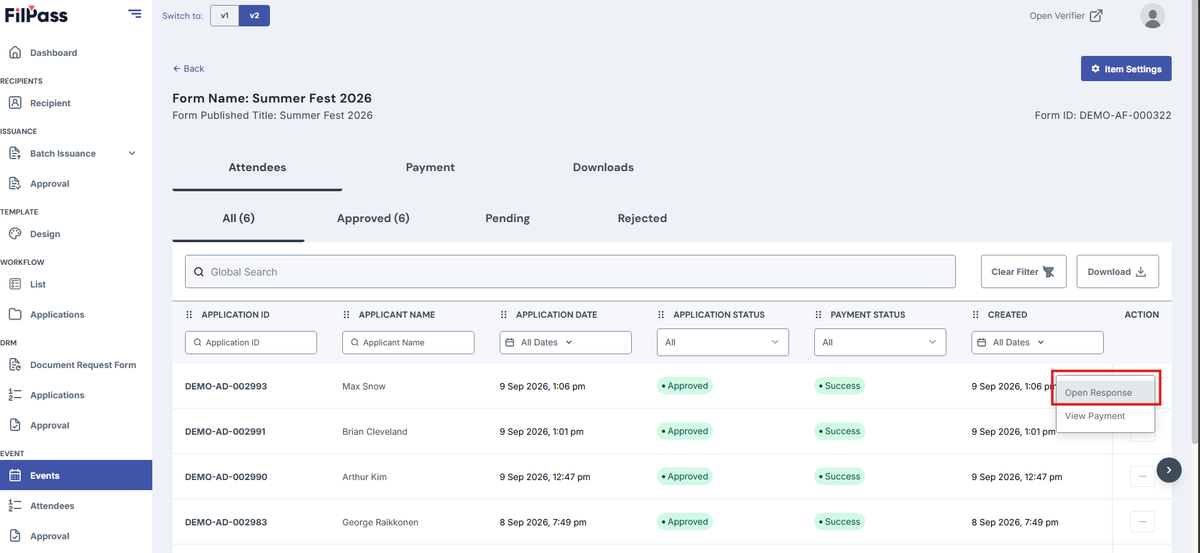Open Application Date All Dates dropdown
This screenshot has height=553, width=1200.
tap(566, 342)
